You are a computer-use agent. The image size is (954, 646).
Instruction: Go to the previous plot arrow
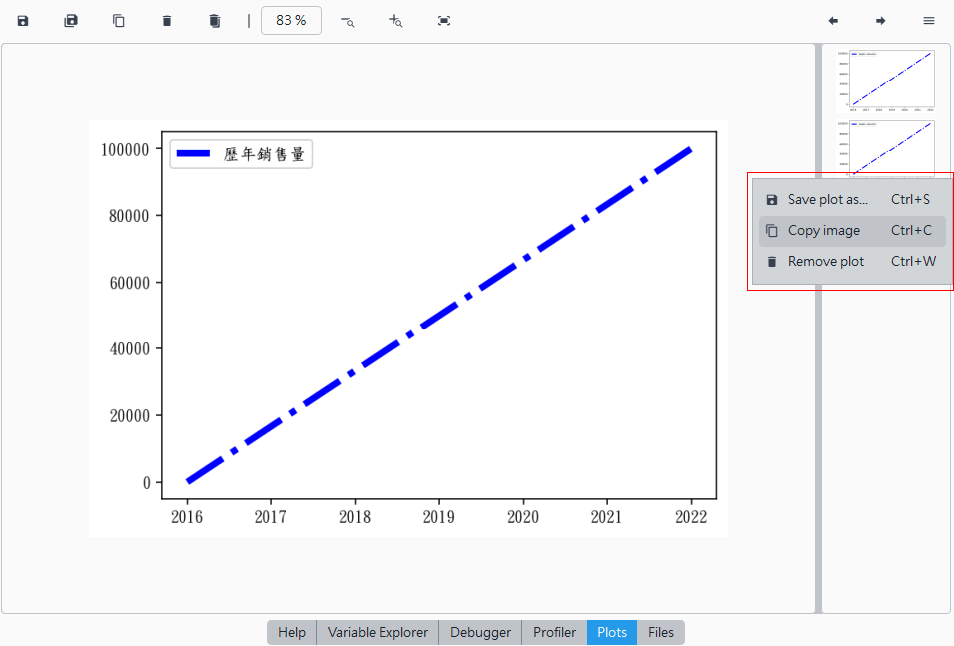(833, 21)
